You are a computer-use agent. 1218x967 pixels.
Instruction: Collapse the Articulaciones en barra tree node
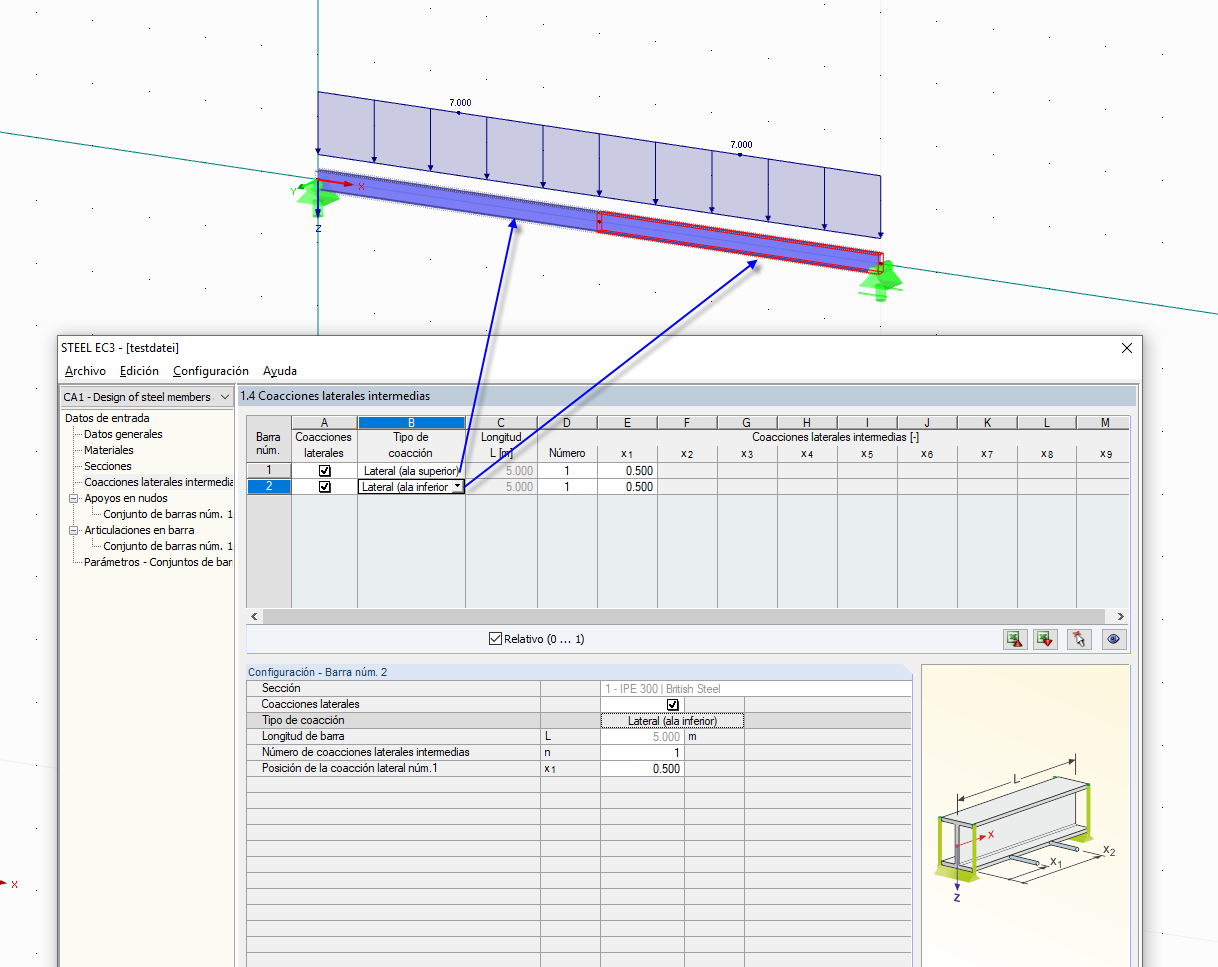(x=73, y=530)
